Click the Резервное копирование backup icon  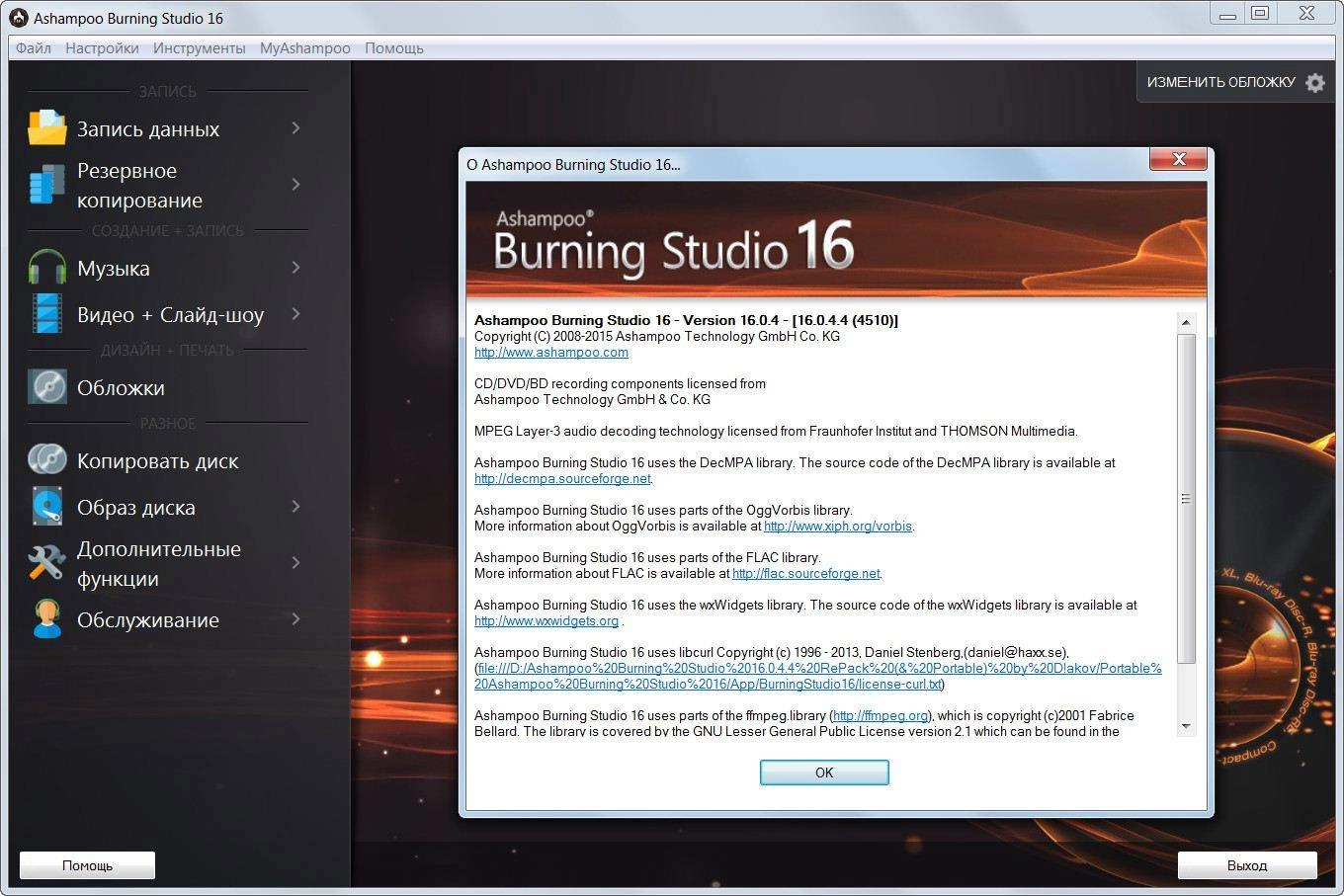click(x=46, y=185)
